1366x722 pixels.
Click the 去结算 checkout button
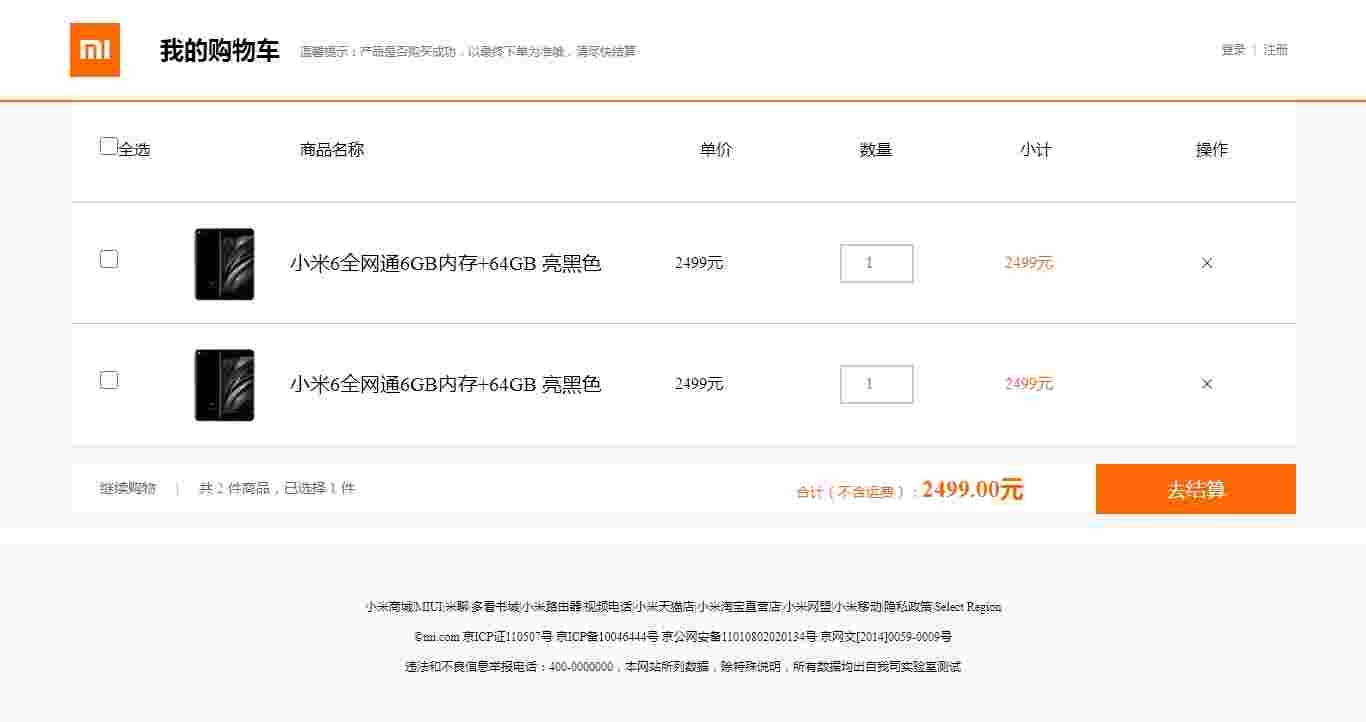(x=1196, y=489)
